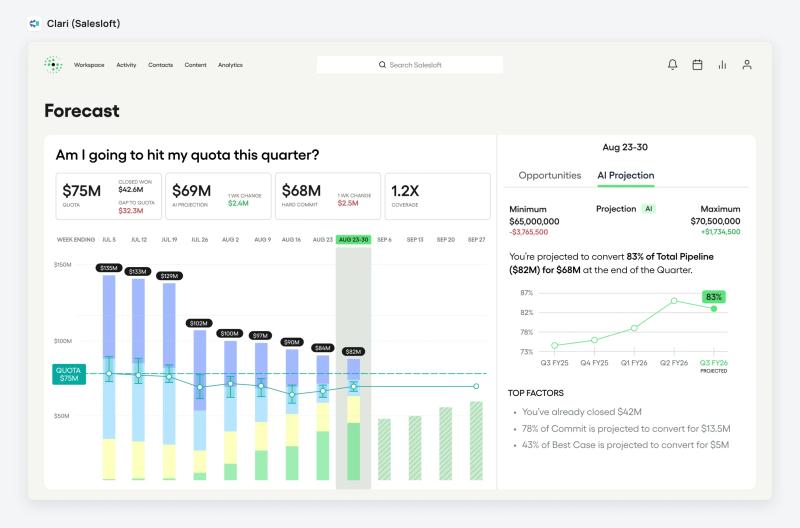Click the Aug 23-30 panel heading
The image size is (800, 528).
(x=625, y=147)
